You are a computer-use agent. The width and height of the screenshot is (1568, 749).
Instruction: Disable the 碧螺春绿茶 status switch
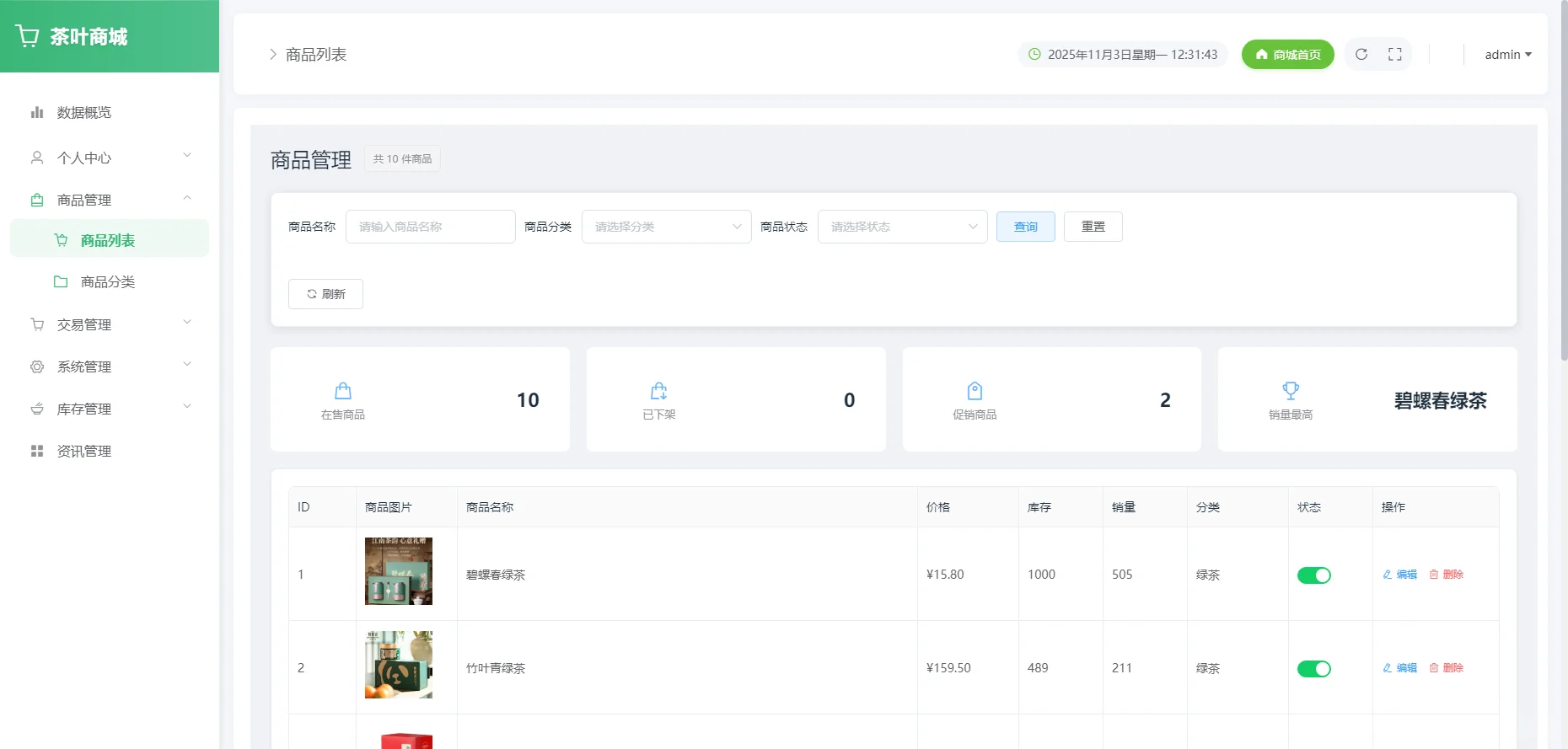(x=1313, y=575)
